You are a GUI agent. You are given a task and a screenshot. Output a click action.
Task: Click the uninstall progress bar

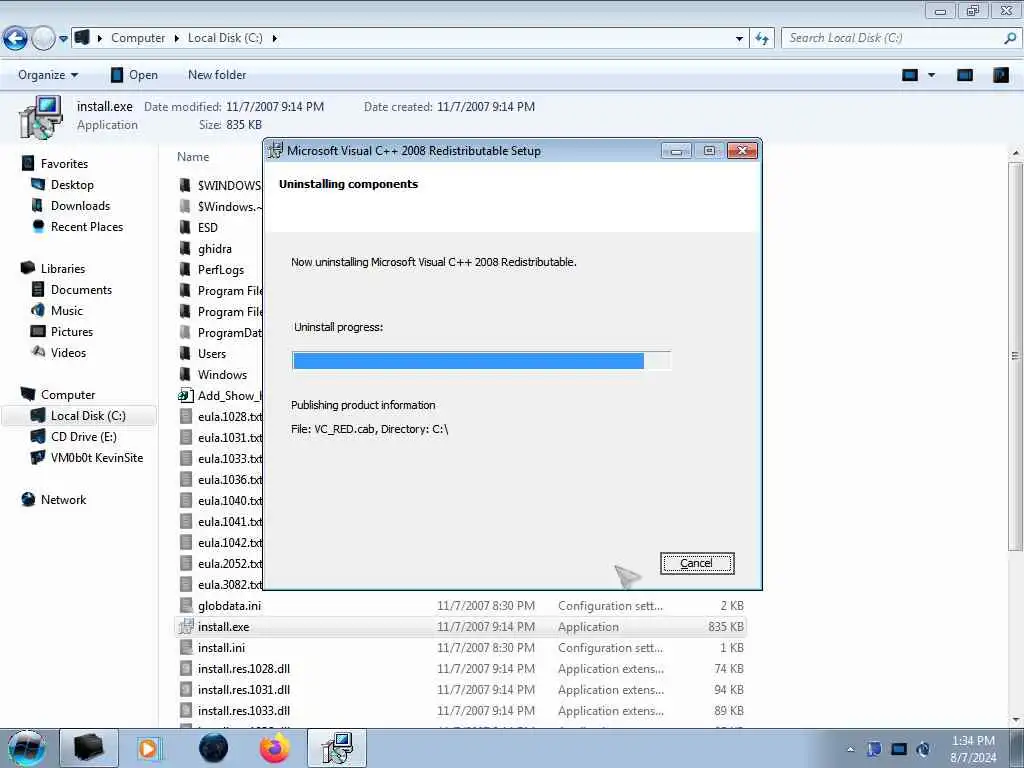pos(481,360)
